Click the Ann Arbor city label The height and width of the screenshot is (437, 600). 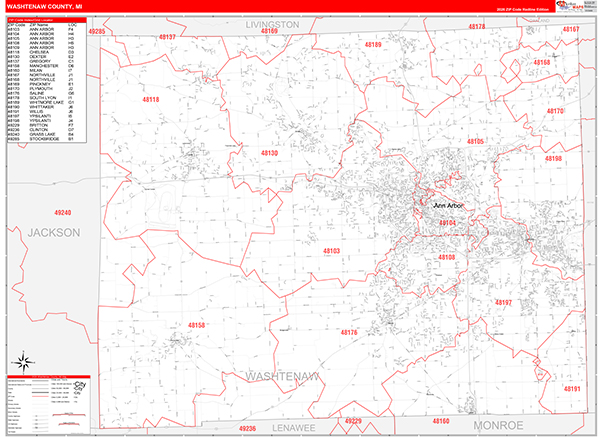448,205
